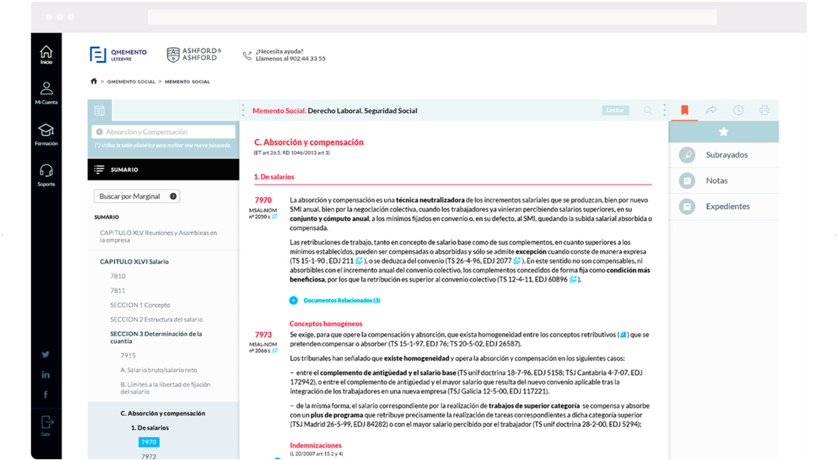Select 1. De salarios tree item
The image size is (837, 460).
(150, 427)
